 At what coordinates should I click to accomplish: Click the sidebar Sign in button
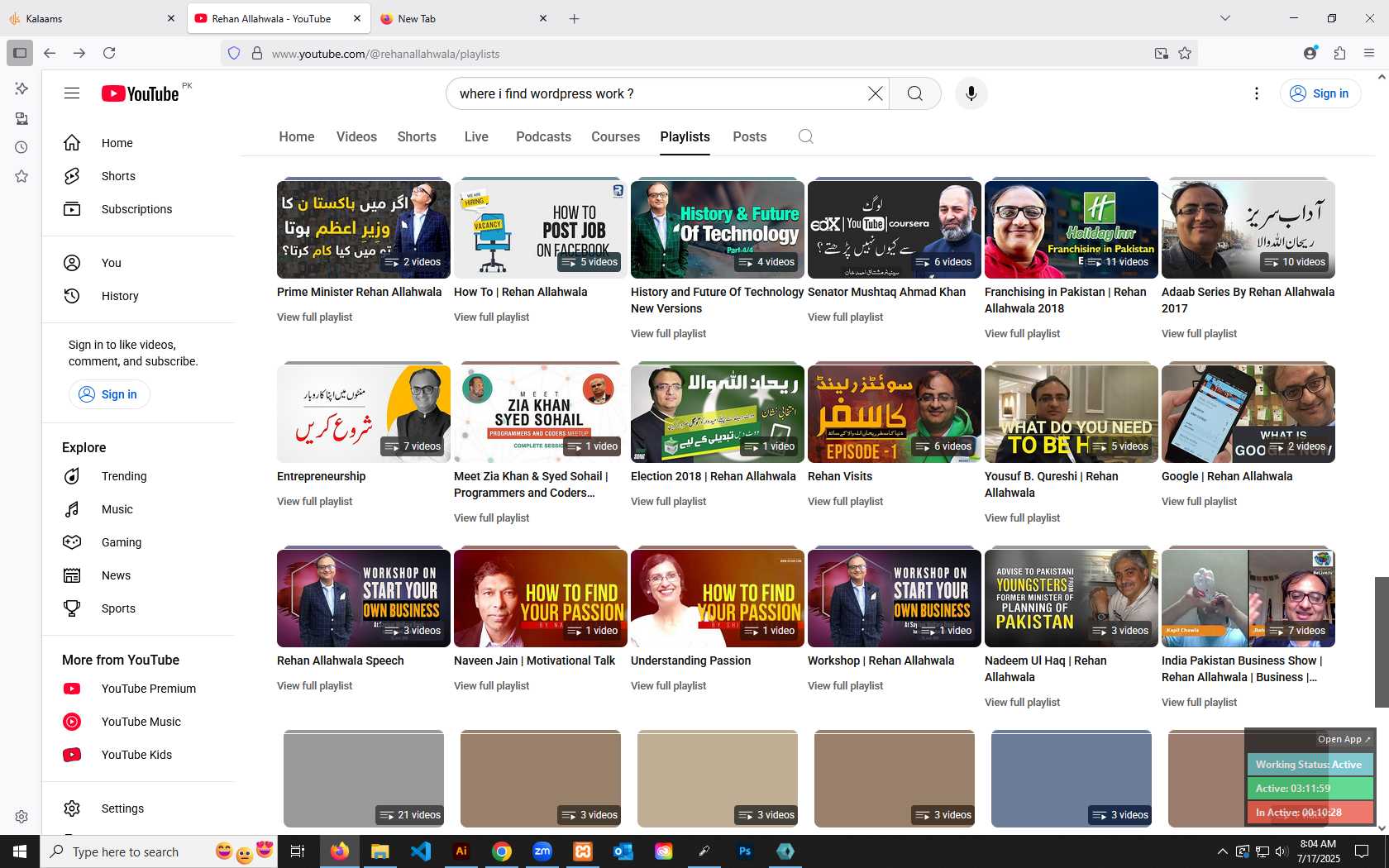click(109, 394)
